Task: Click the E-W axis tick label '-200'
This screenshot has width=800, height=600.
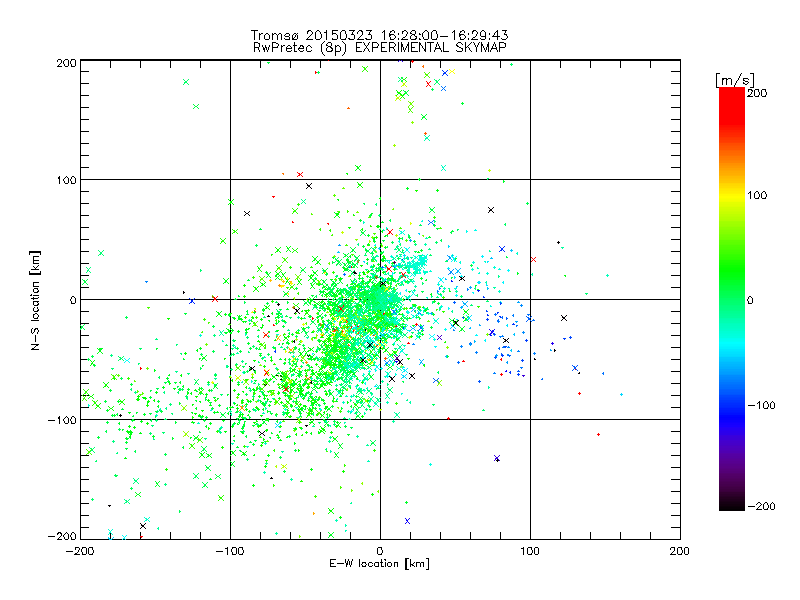Action: [80, 551]
